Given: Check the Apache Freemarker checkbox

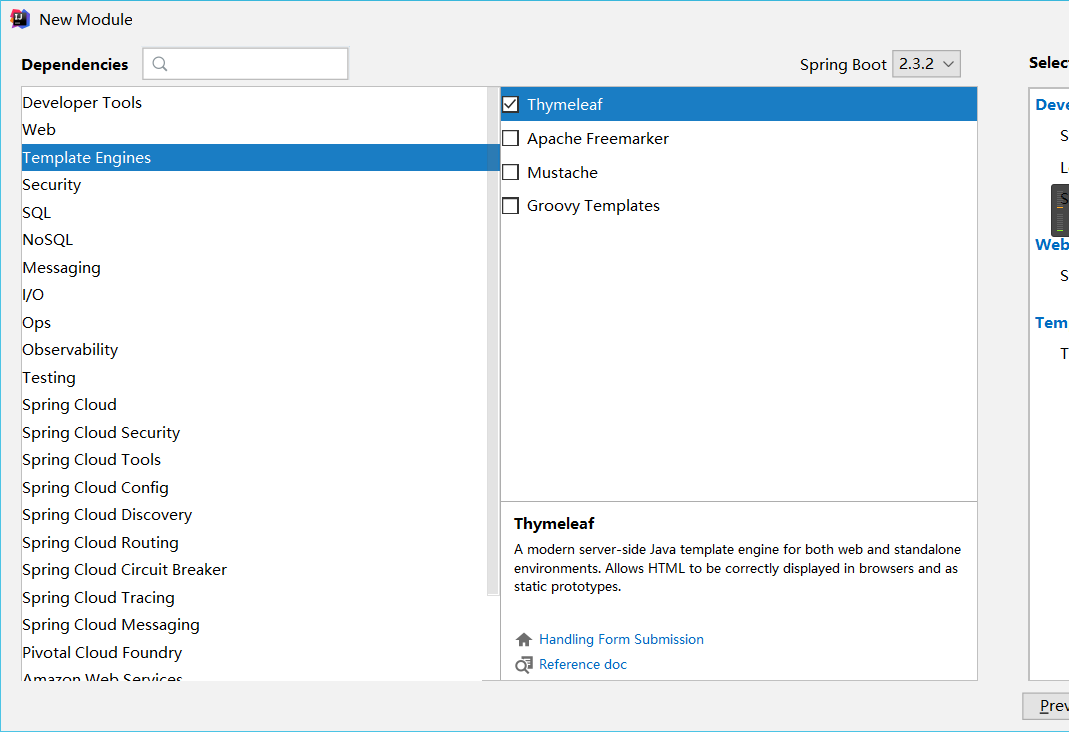Looking at the screenshot, I should [511, 138].
